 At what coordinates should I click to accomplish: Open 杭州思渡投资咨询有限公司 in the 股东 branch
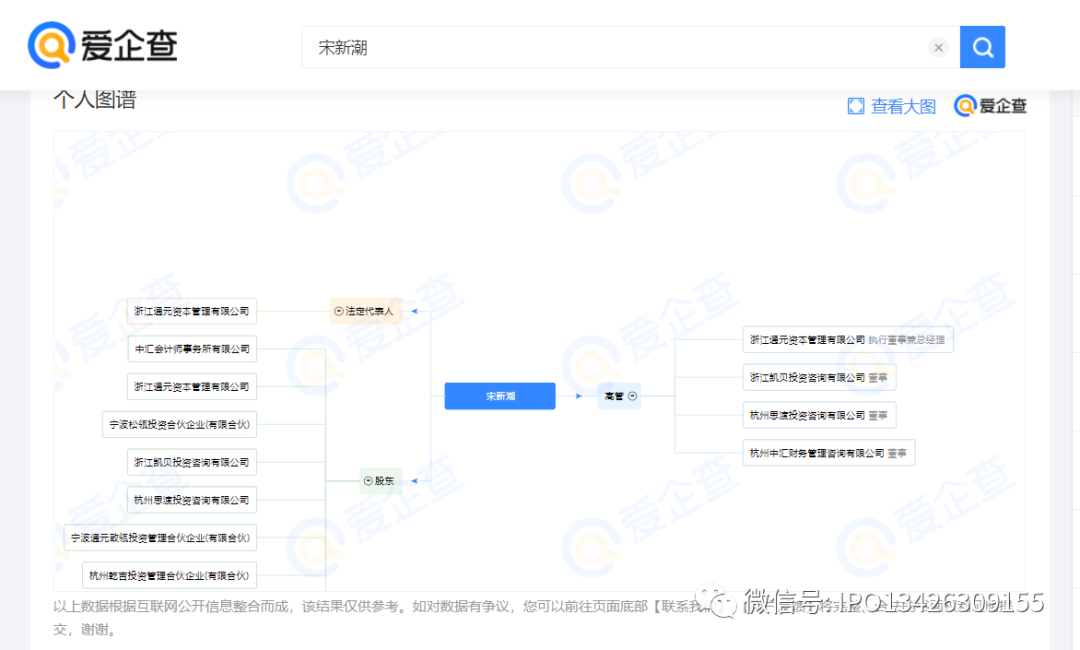tap(191, 500)
